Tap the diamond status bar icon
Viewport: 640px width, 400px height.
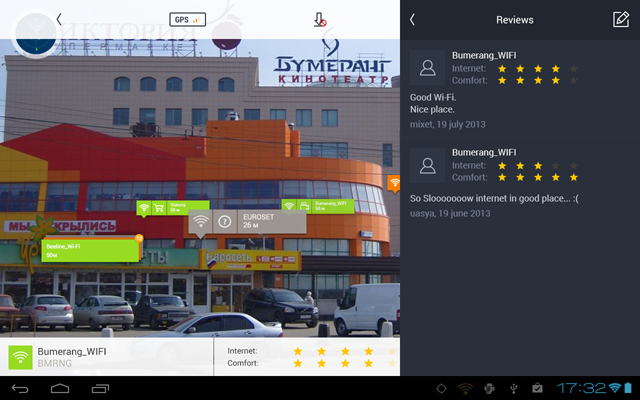[441, 388]
